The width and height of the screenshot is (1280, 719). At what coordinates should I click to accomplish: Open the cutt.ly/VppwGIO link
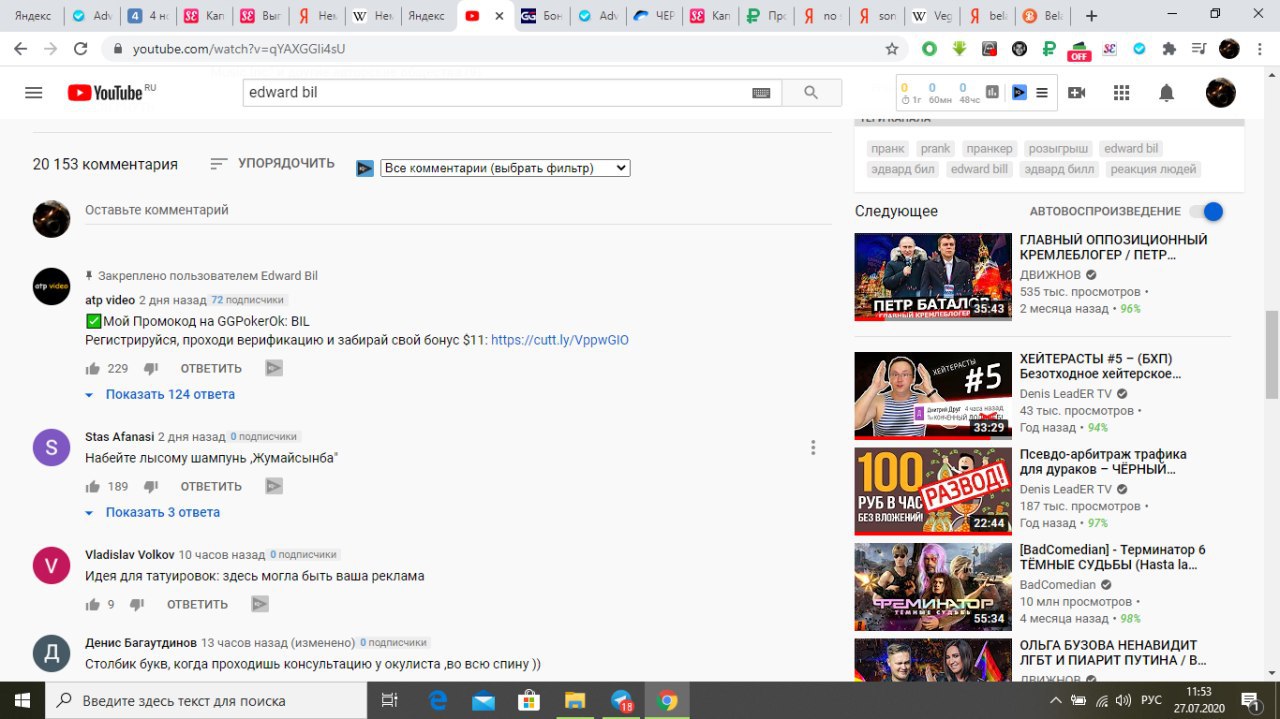click(x=560, y=340)
